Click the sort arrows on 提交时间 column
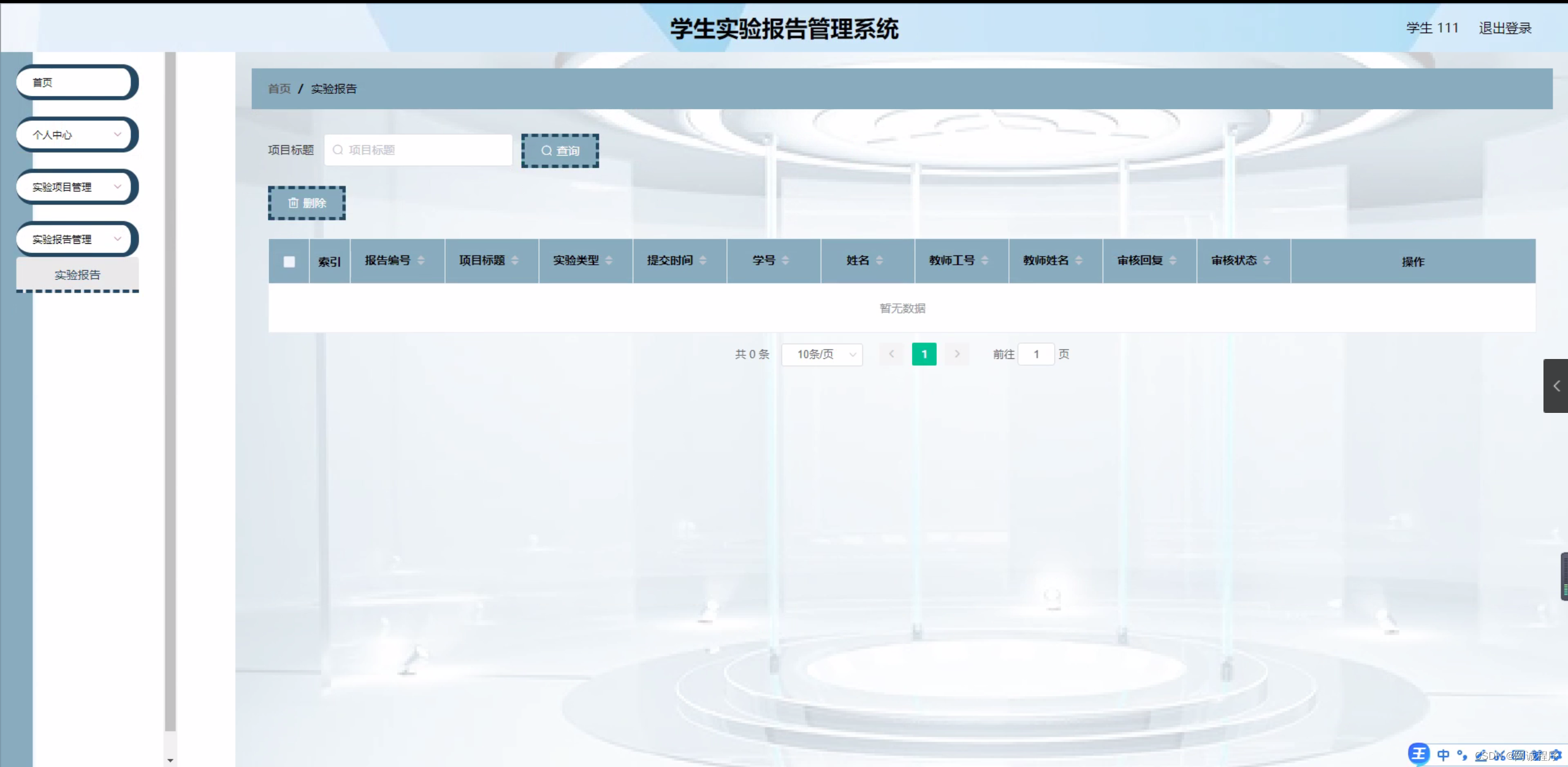This screenshot has height=767, width=1568. 702,260
